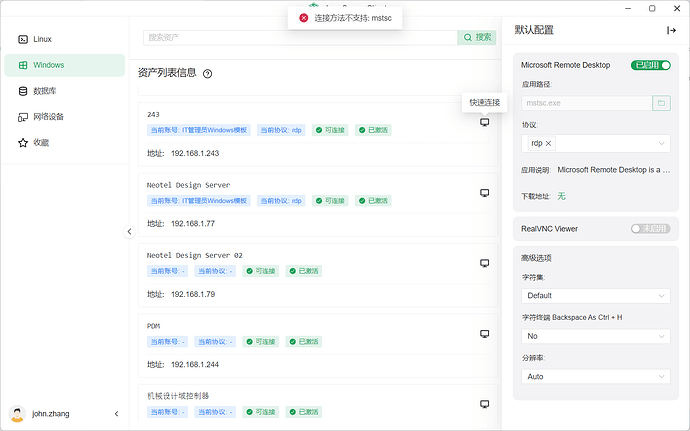690x431 pixels.
Task: Click the 搜索资产 search input field
Action: pos(300,37)
